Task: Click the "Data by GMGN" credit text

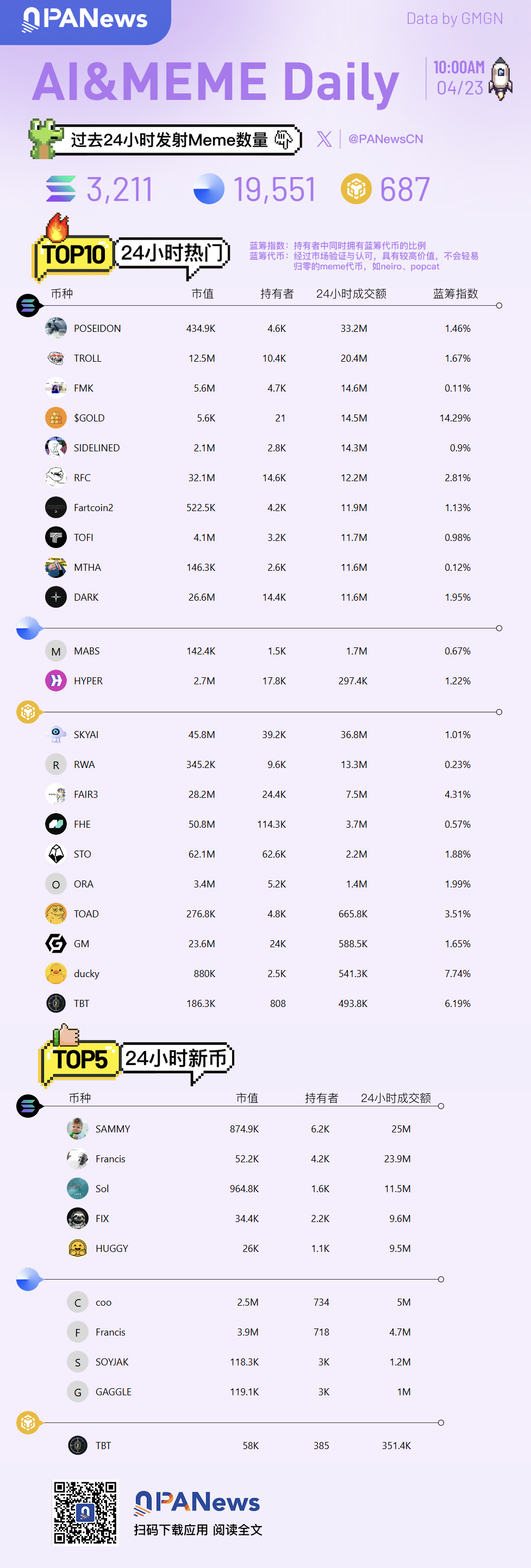Action: click(454, 19)
